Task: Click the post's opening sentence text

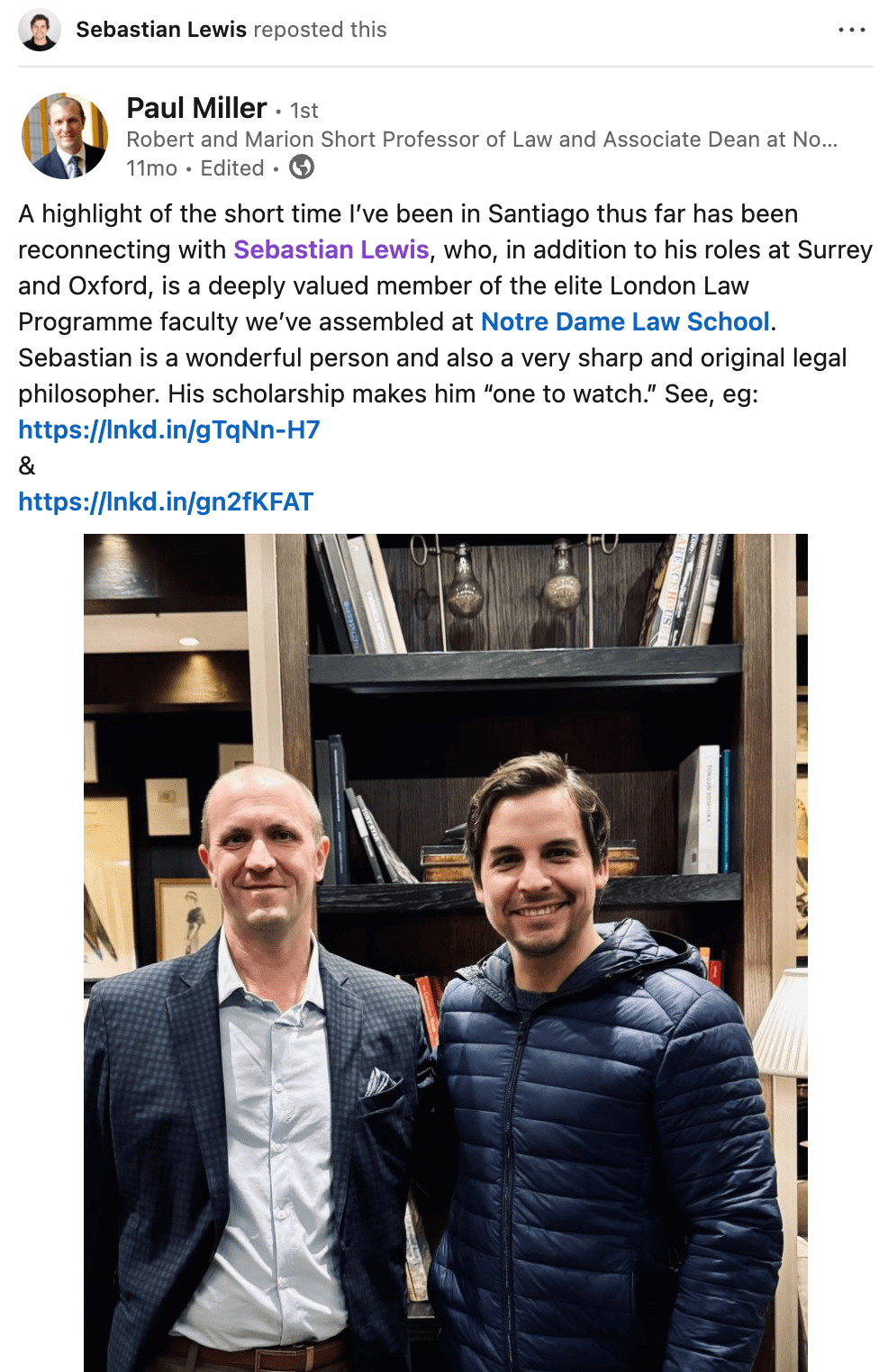Action: pyautogui.click(x=407, y=214)
